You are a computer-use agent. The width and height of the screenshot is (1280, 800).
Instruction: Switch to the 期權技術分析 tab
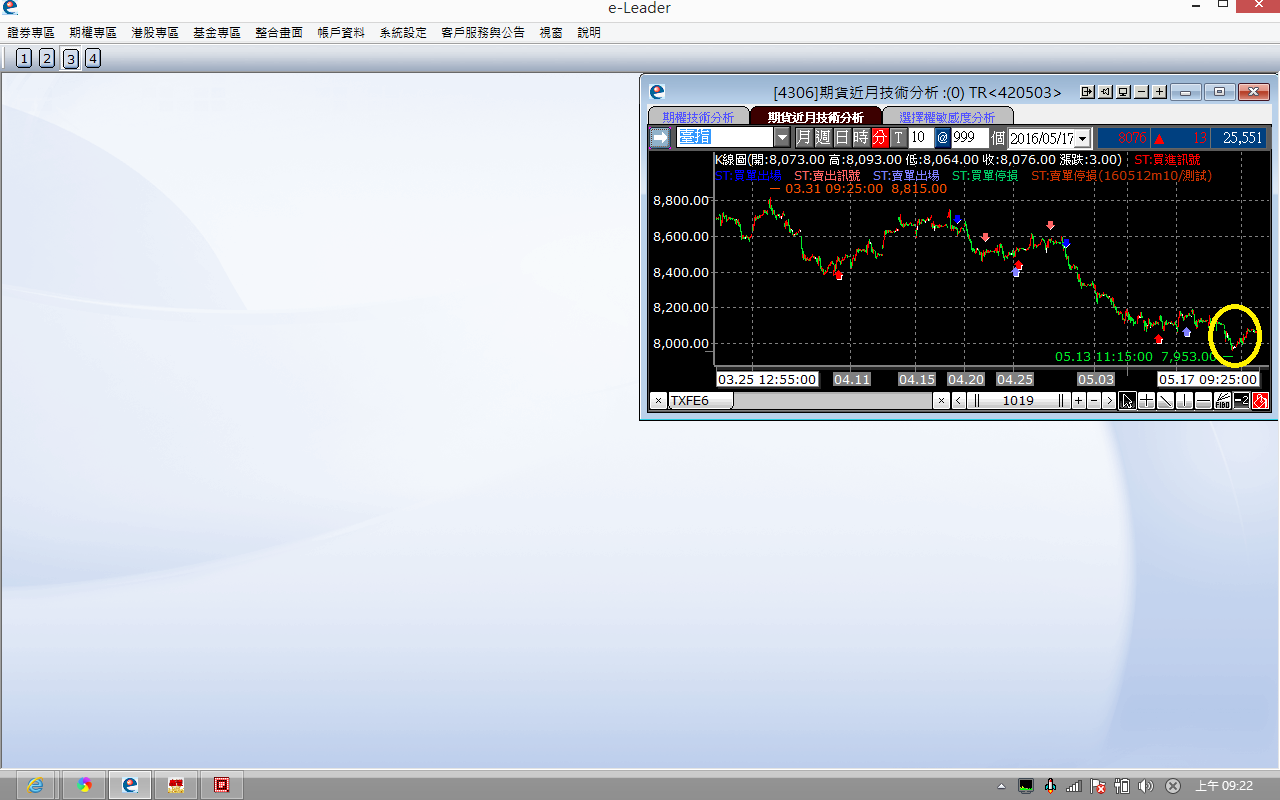pos(698,117)
